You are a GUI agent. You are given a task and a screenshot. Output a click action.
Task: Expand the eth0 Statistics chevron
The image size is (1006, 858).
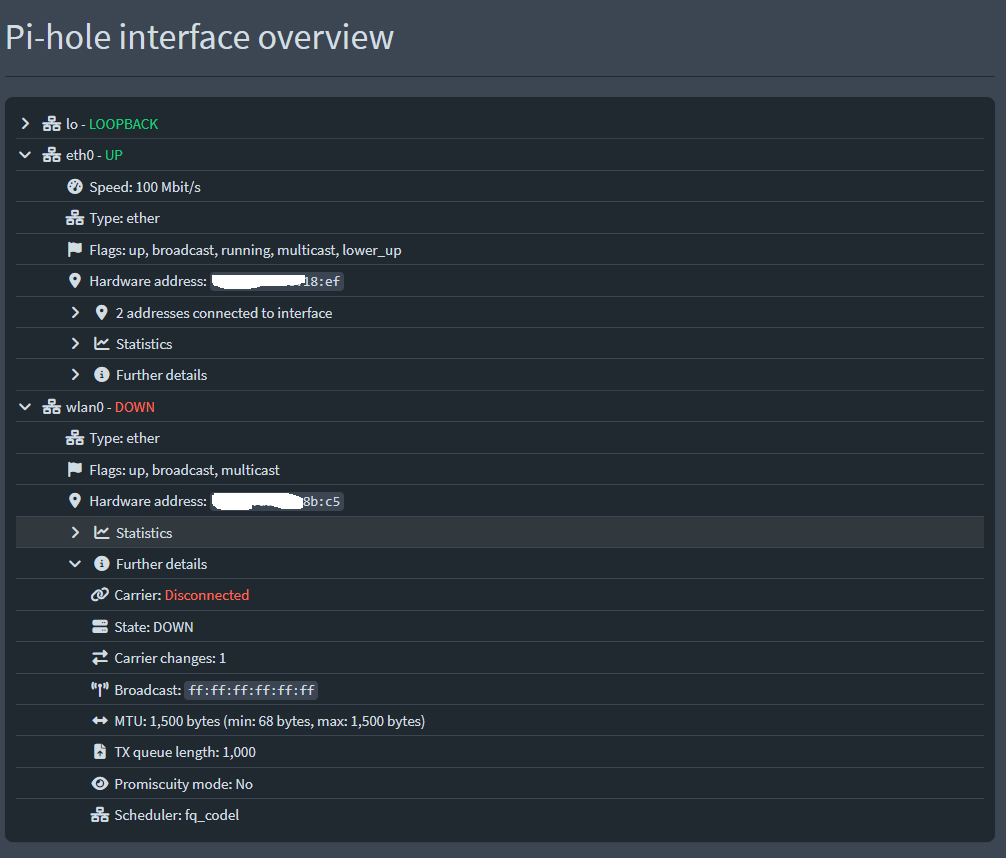pyautogui.click(x=75, y=343)
